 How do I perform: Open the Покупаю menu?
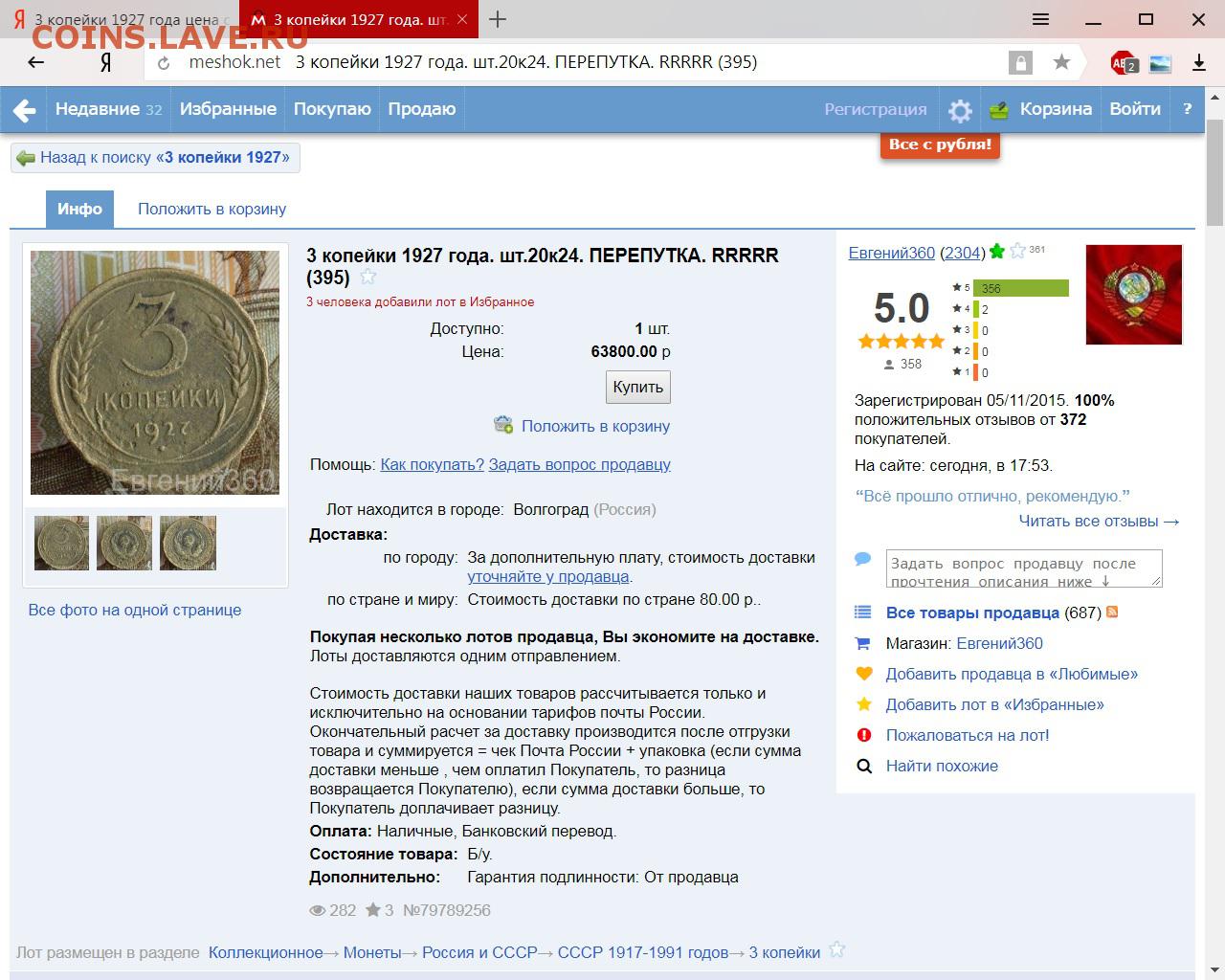click(332, 109)
